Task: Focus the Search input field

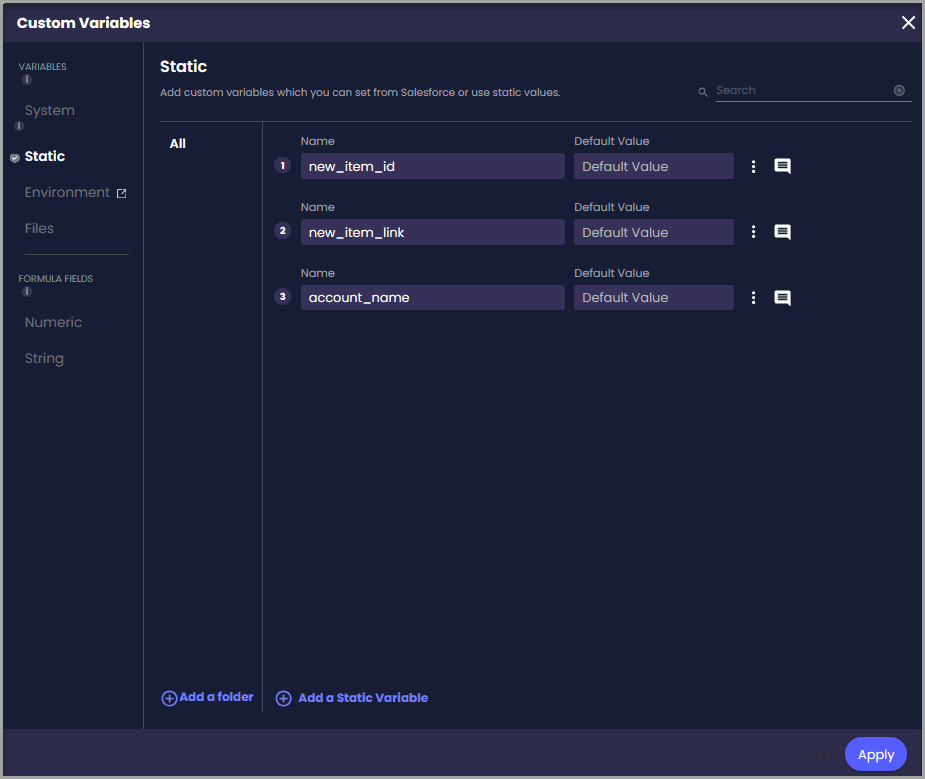Action: (x=802, y=90)
